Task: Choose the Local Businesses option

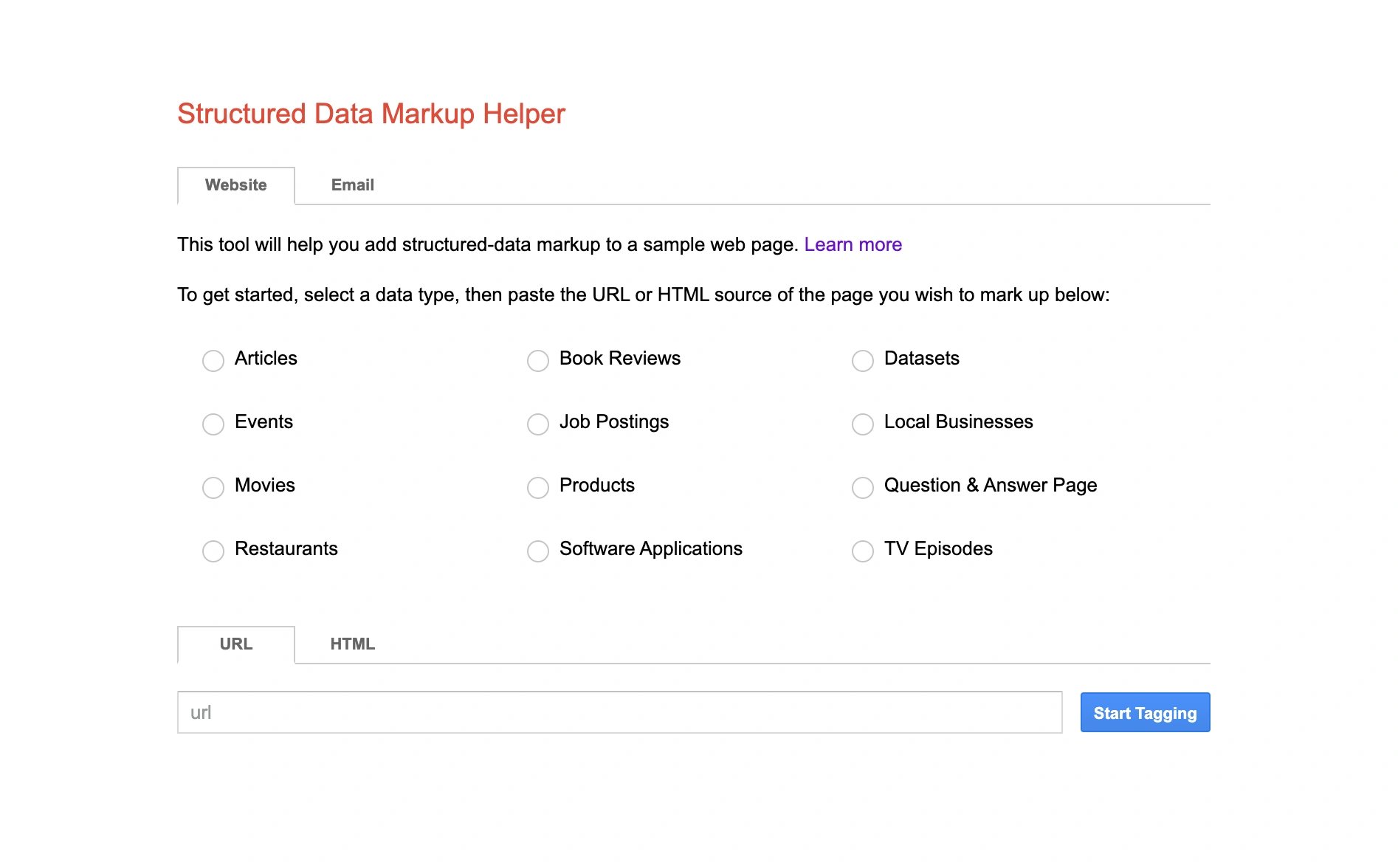Action: [863, 424]
